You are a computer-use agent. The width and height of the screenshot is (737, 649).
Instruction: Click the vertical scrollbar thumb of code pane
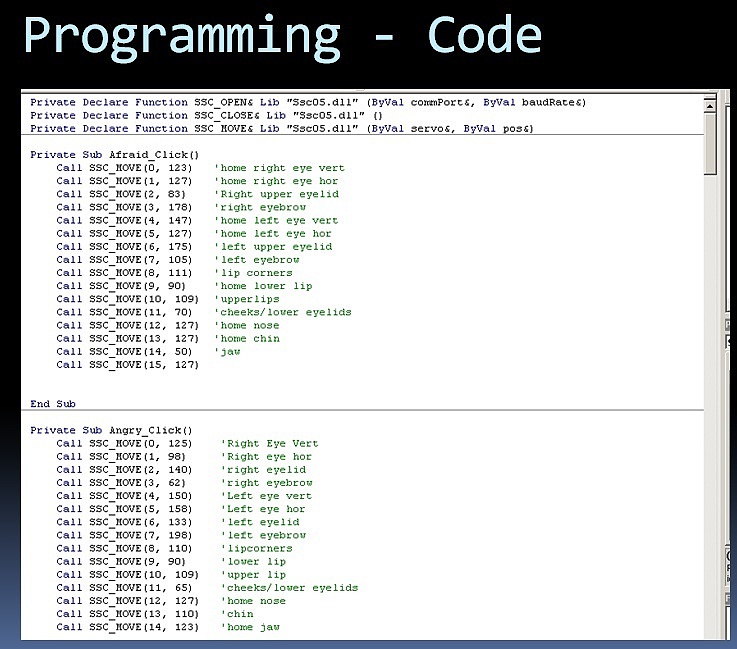710,144
